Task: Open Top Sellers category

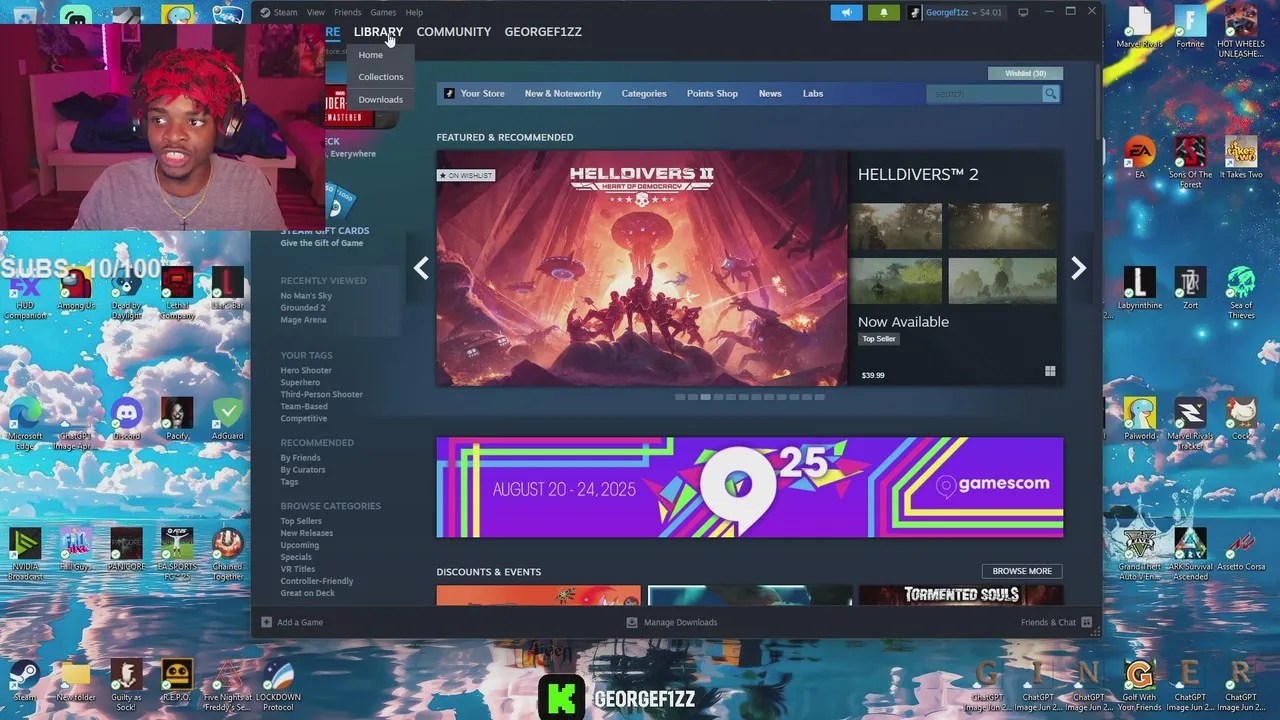Action: coord(301,521)
